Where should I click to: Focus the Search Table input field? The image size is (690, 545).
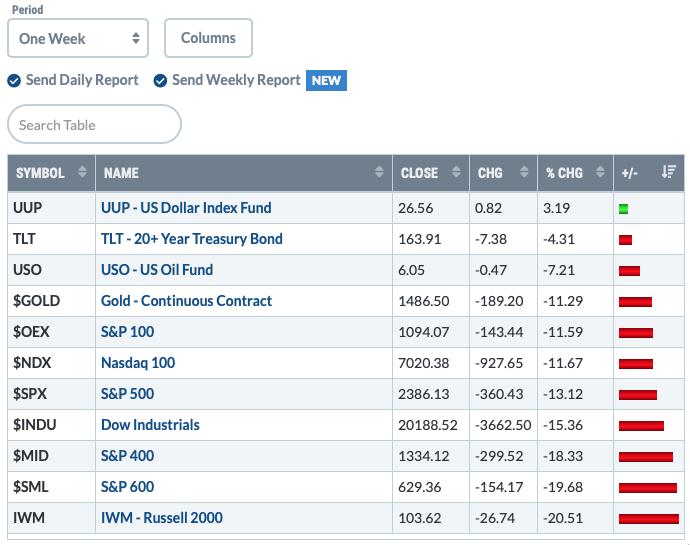coord(94,125)
